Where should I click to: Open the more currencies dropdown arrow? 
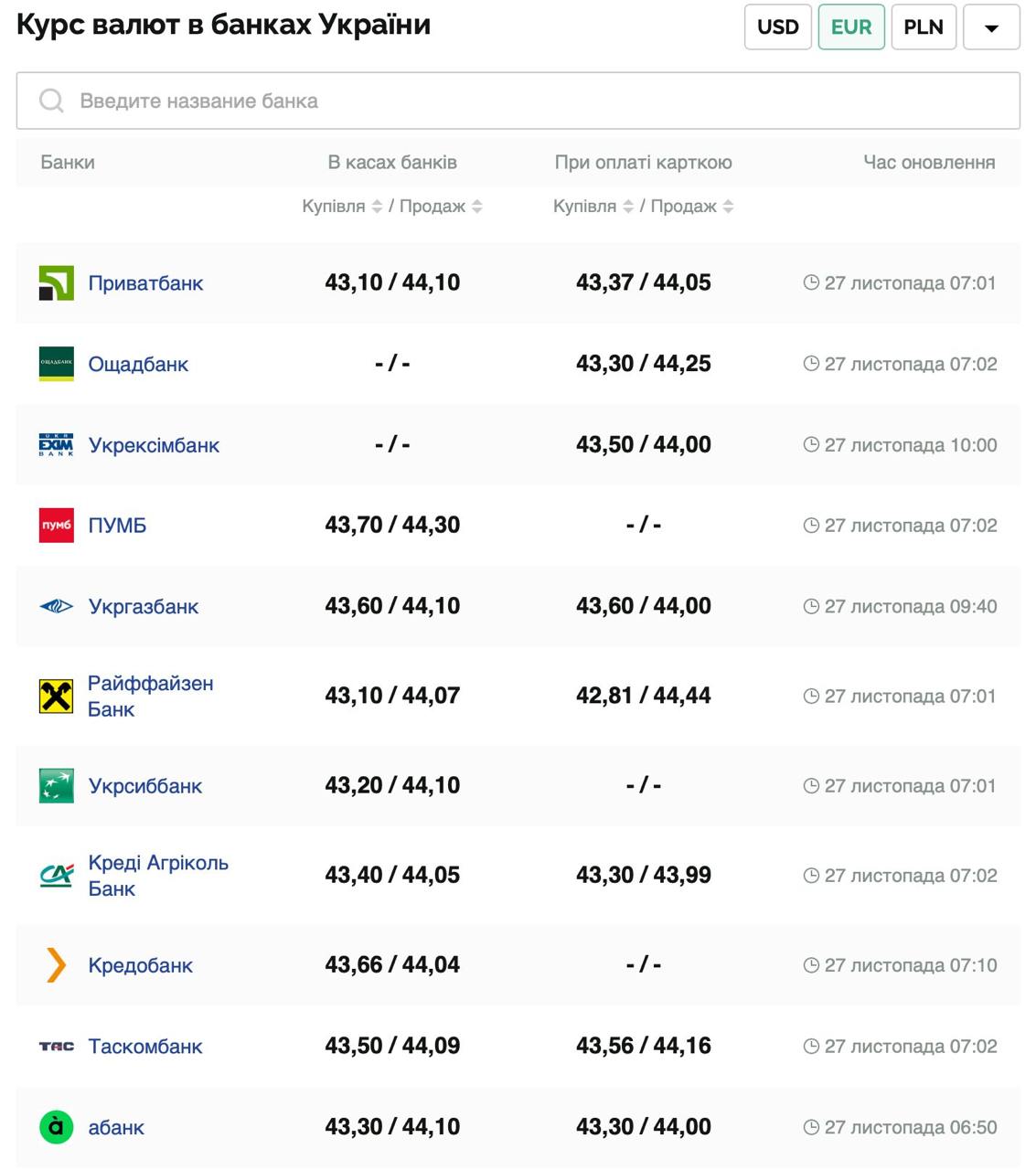[991, 27]
